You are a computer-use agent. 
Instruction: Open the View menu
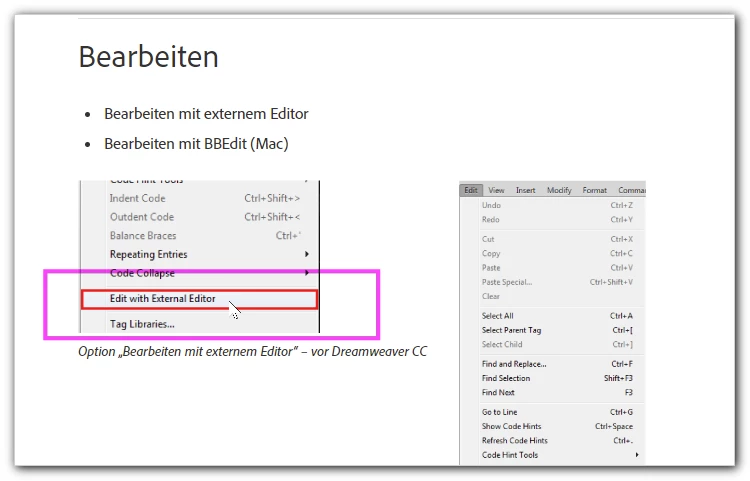coord(496,190)
